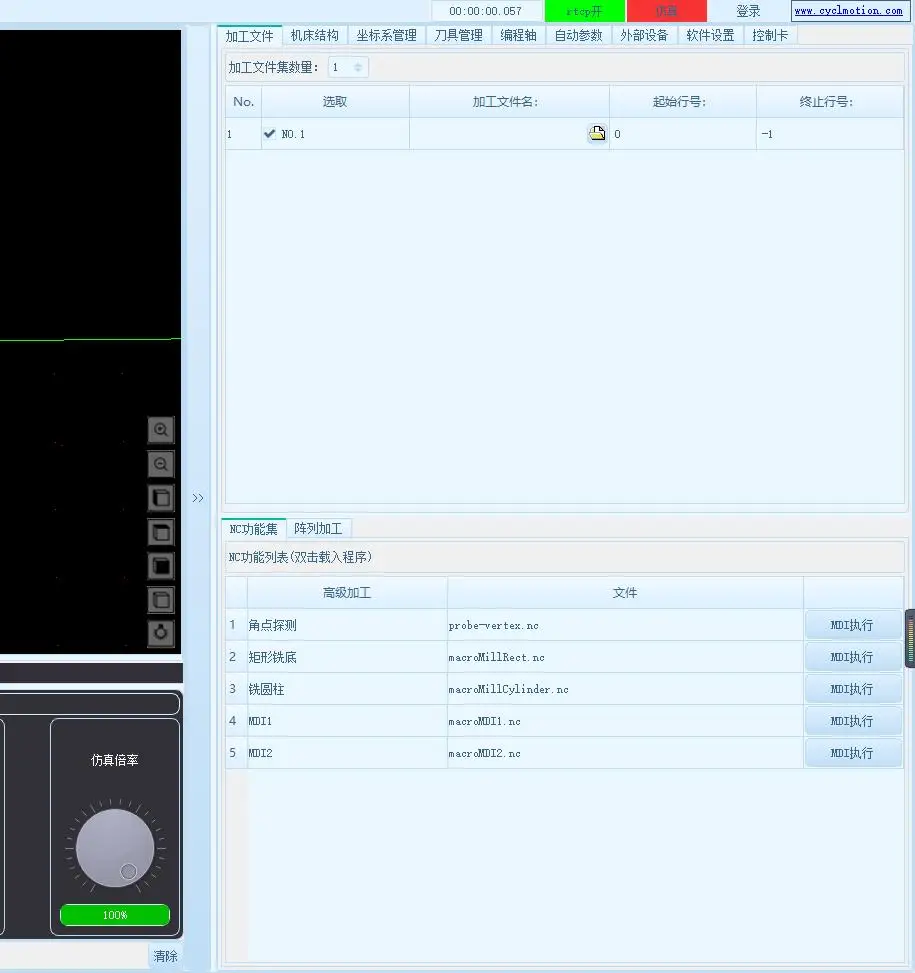This screenshot has width=915, height=973.
Task: Select the MDI2 row name
Action: (x=347, y=753)
